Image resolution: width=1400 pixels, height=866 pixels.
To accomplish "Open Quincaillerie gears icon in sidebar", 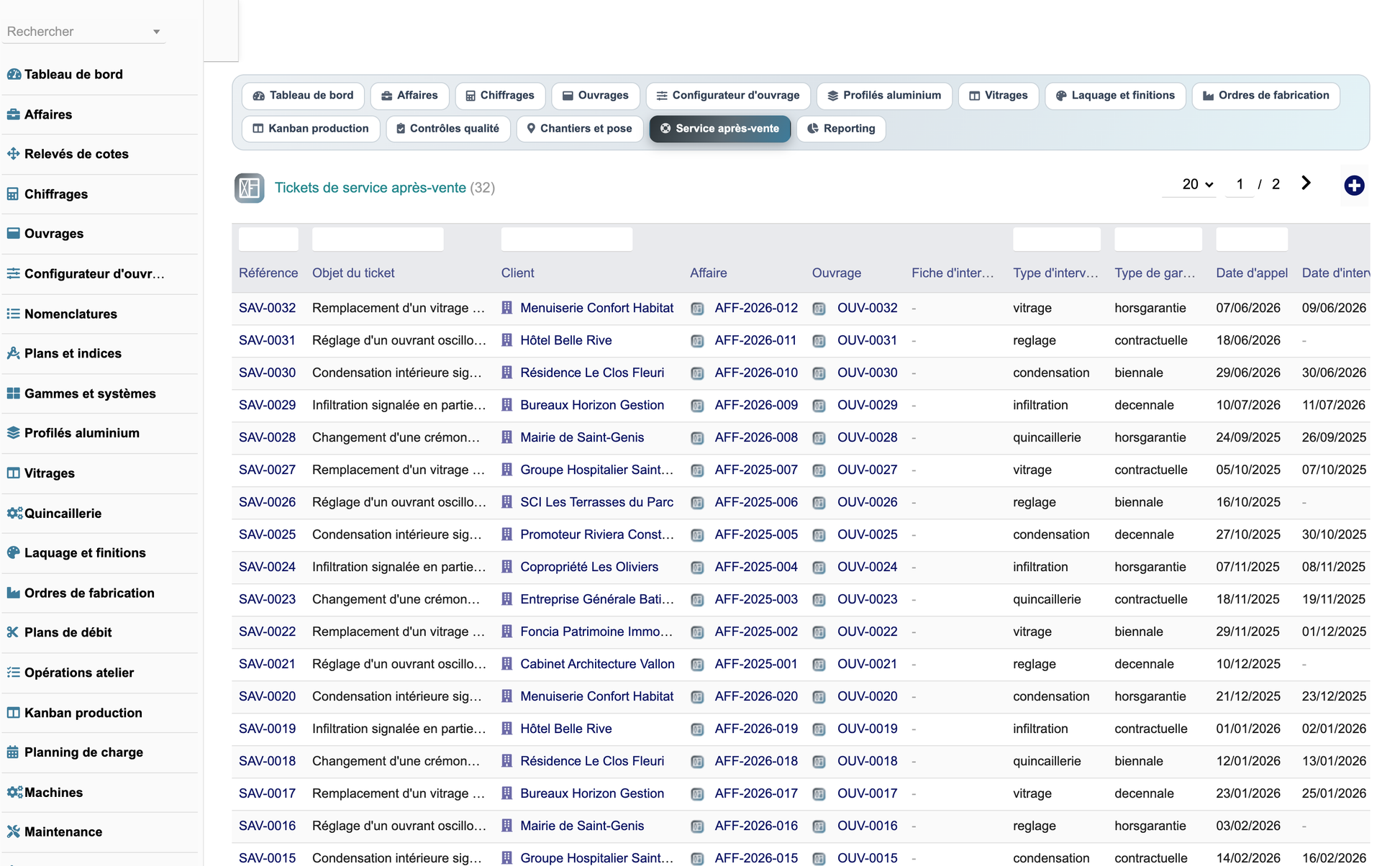I will click(14, 514).
